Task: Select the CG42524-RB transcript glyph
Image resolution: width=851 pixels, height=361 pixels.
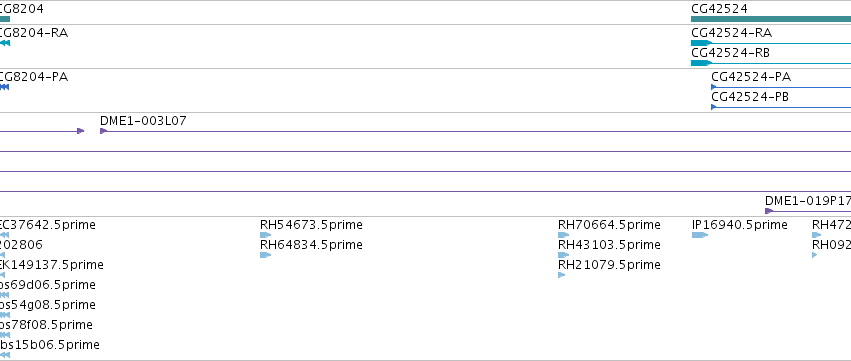Action: [x=771, y=63]
